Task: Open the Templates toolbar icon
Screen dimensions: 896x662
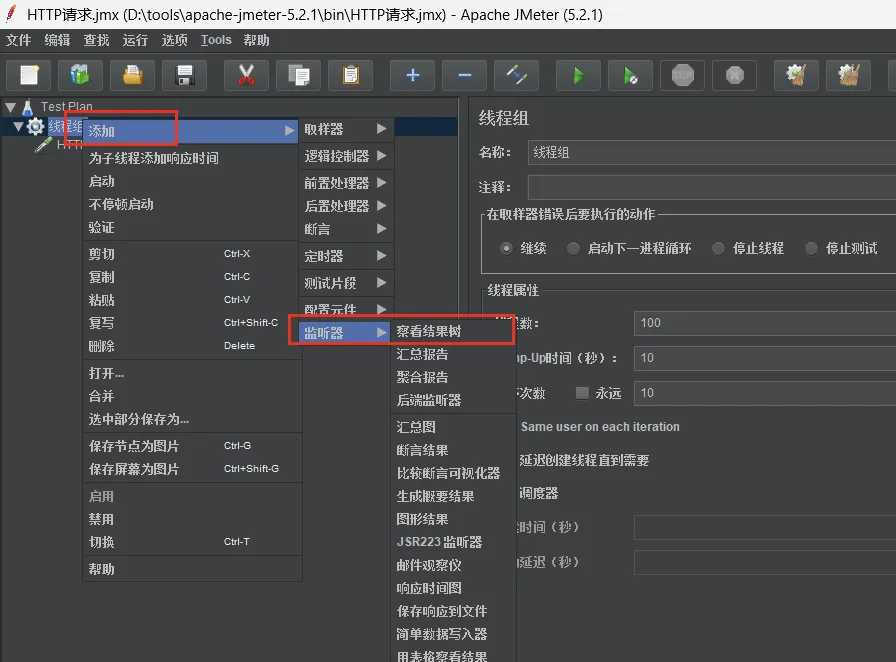Action: tap(80, 75)
